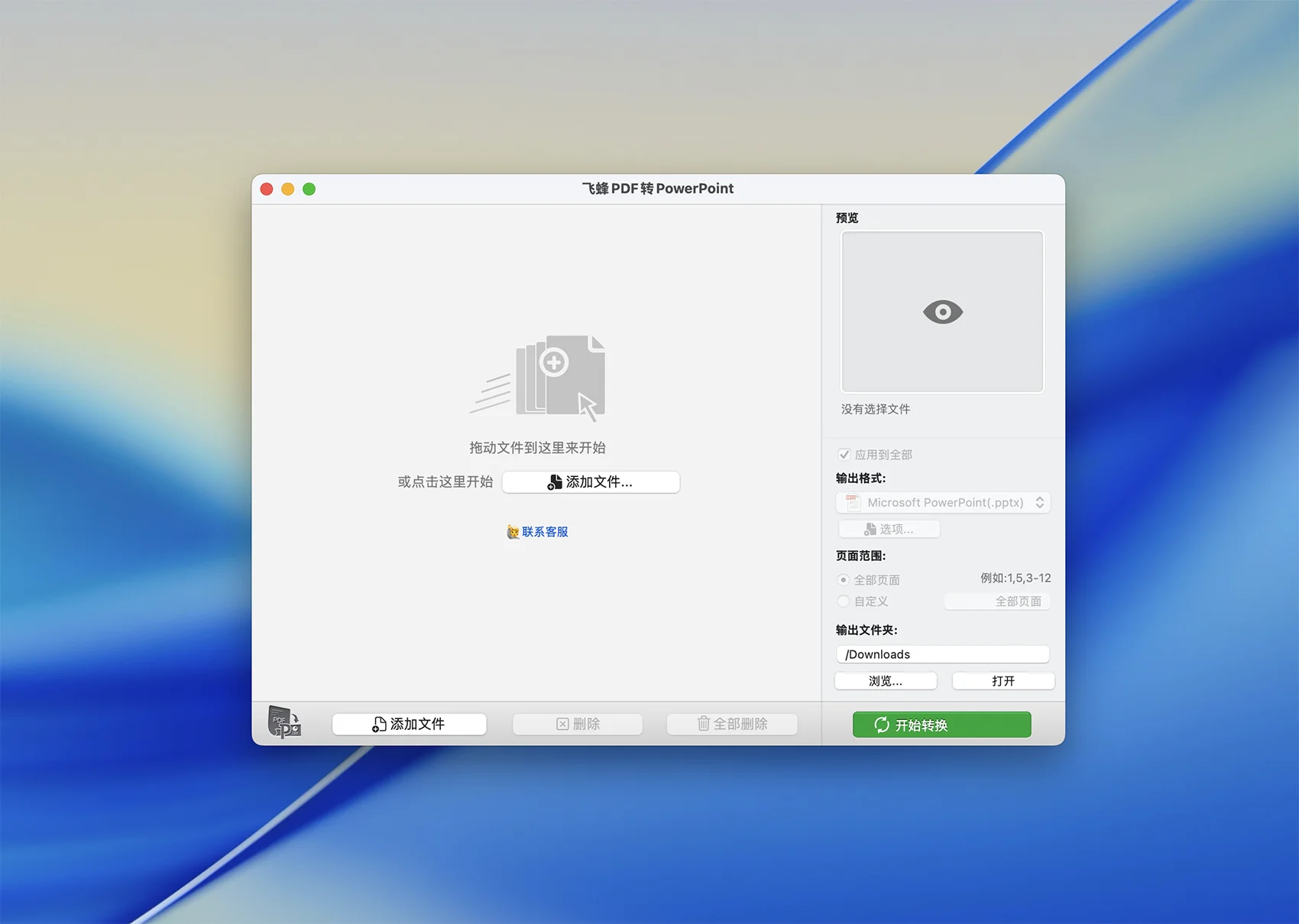The image size is (1299, 924).
Task: Click the customer service avatar icon
Action: tap(513, 532)
